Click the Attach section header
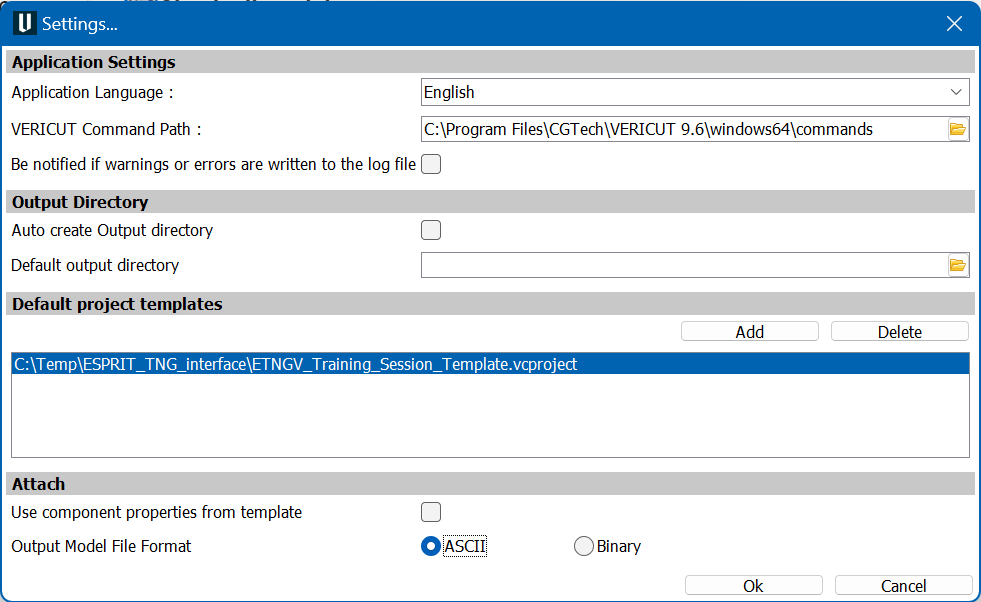 [x=490, y=484]
